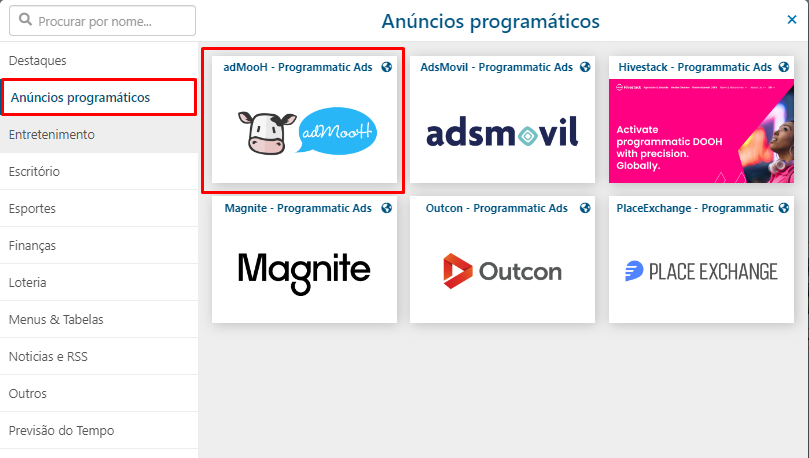Viewport: 809px width, 458px height.
Task: Choose the Magnite logo tile
Action: pyautogui.click(x=304, y=271)
